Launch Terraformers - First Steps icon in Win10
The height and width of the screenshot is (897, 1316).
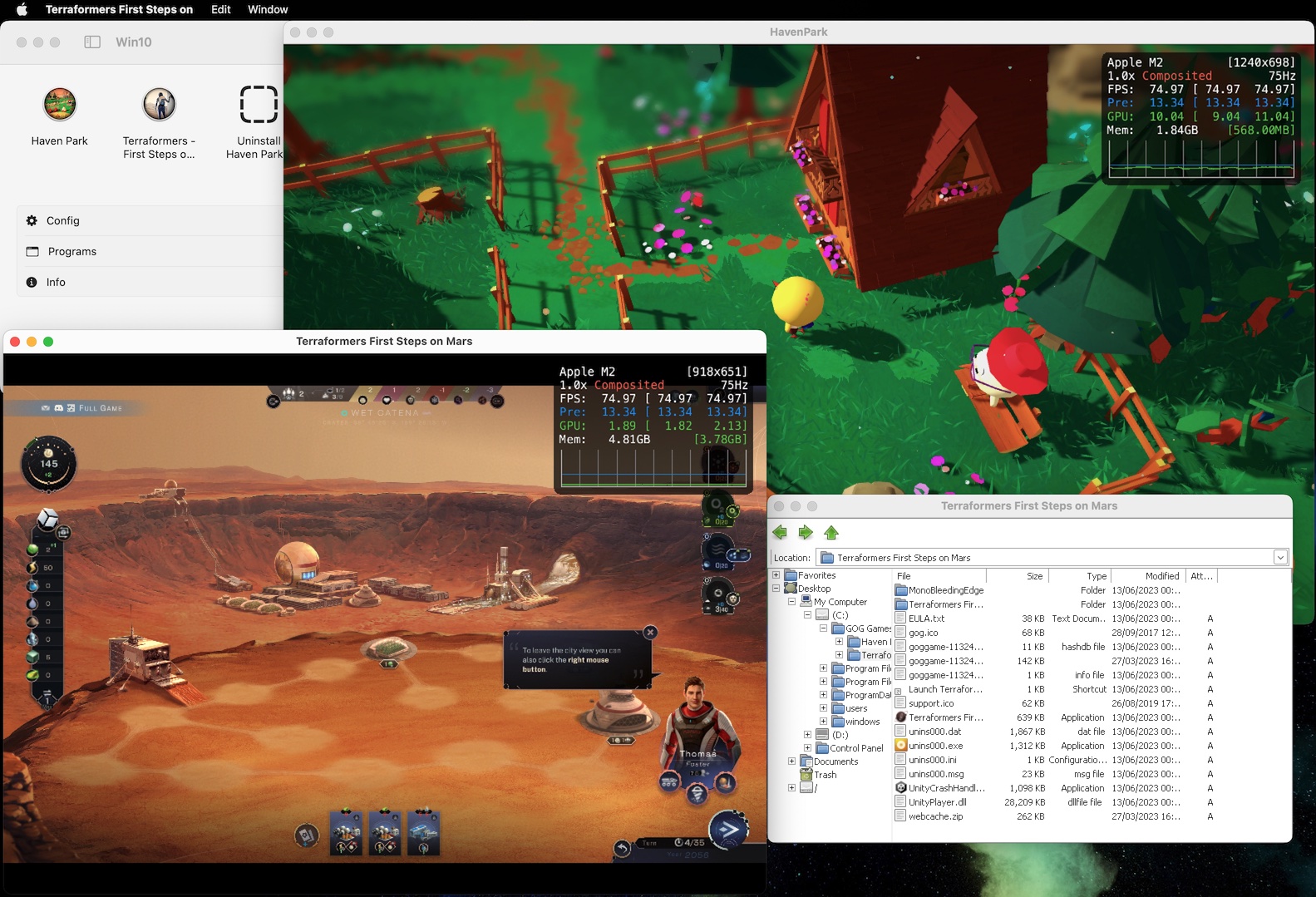[159, 105]
